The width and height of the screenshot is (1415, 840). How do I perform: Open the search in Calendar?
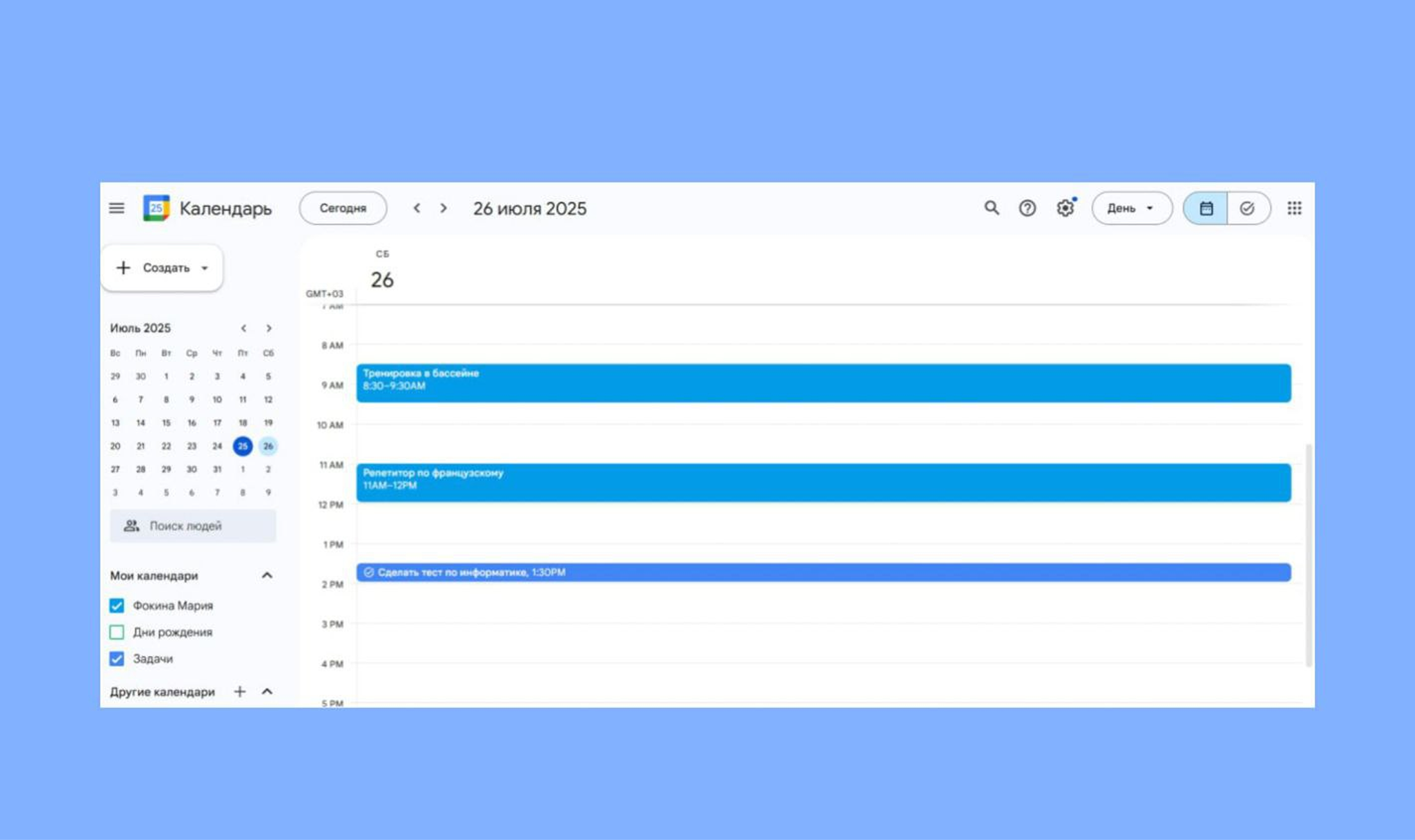point(991,208)
